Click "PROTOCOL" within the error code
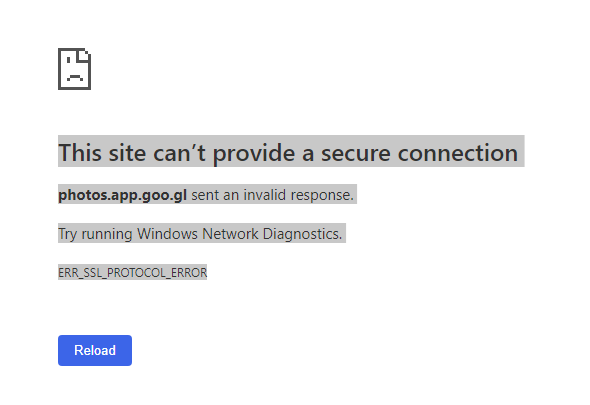Screen dimensions: 590x405 click(137, 273)
